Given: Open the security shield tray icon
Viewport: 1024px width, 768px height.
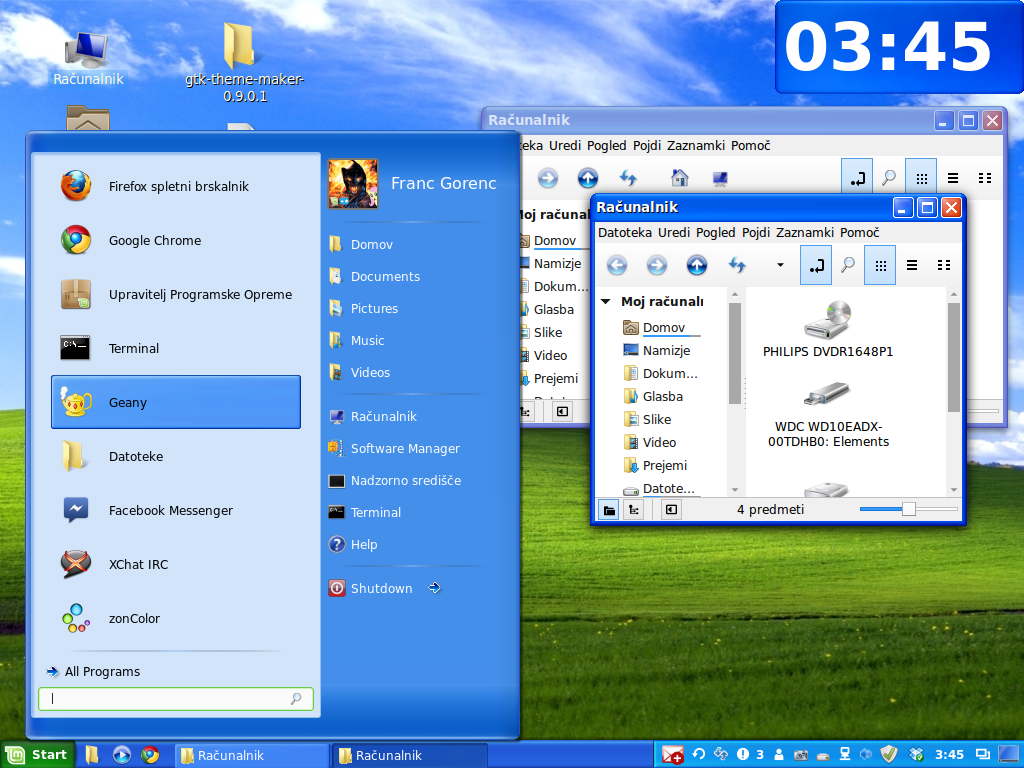Looking at the screenshot, I should pos(889,754).
